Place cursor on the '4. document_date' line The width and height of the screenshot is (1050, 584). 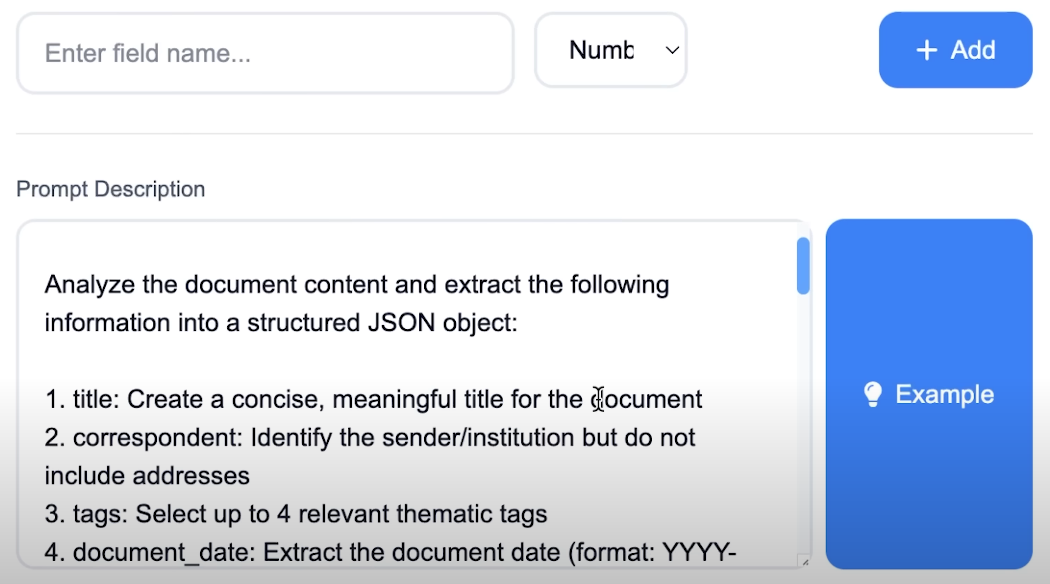click(x=390, y=553)
